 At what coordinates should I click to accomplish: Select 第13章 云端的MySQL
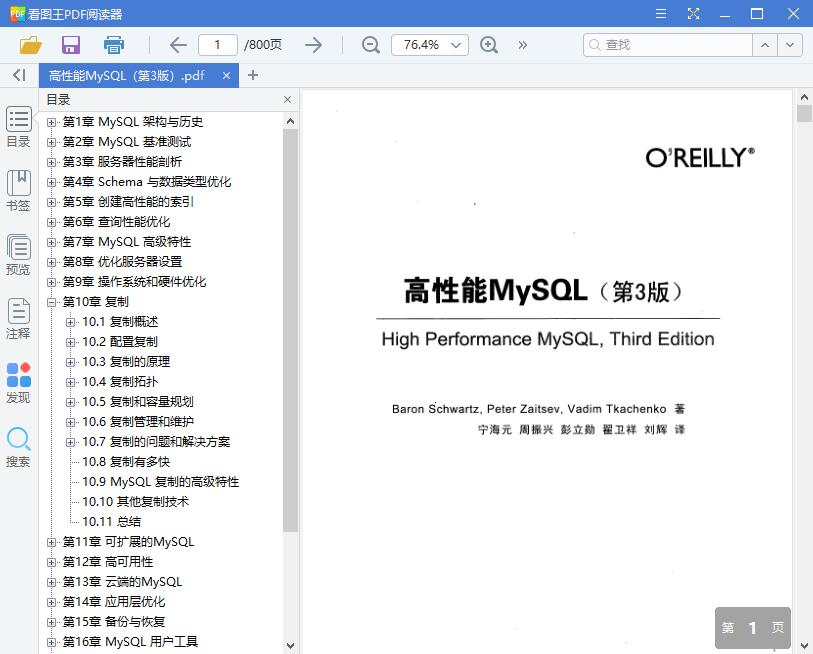pyautogui.click(x=122, y=582)
